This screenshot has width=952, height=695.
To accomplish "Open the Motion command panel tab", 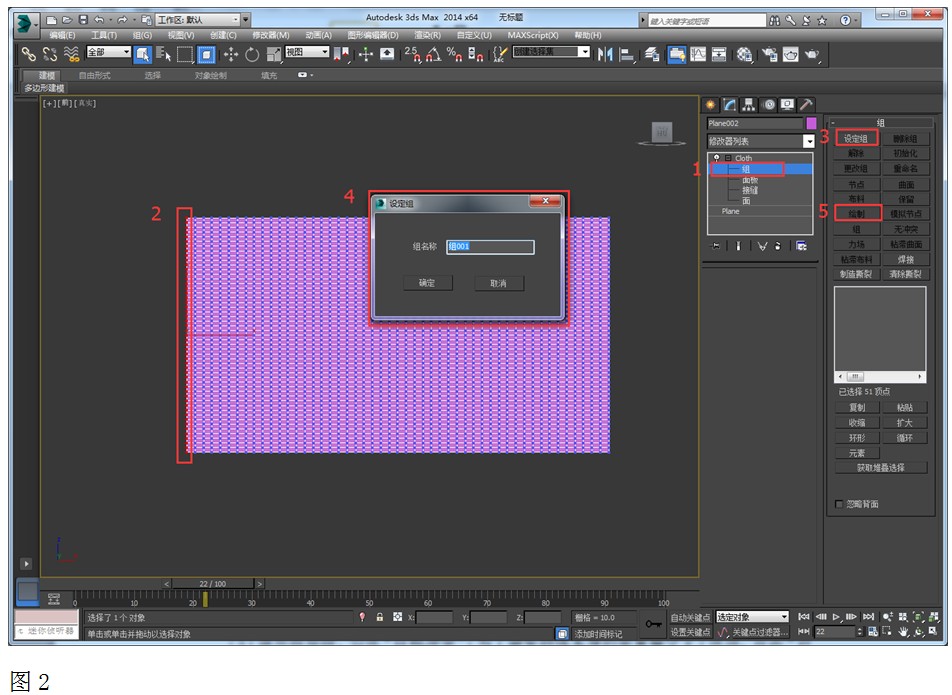I will coord(769,105).
